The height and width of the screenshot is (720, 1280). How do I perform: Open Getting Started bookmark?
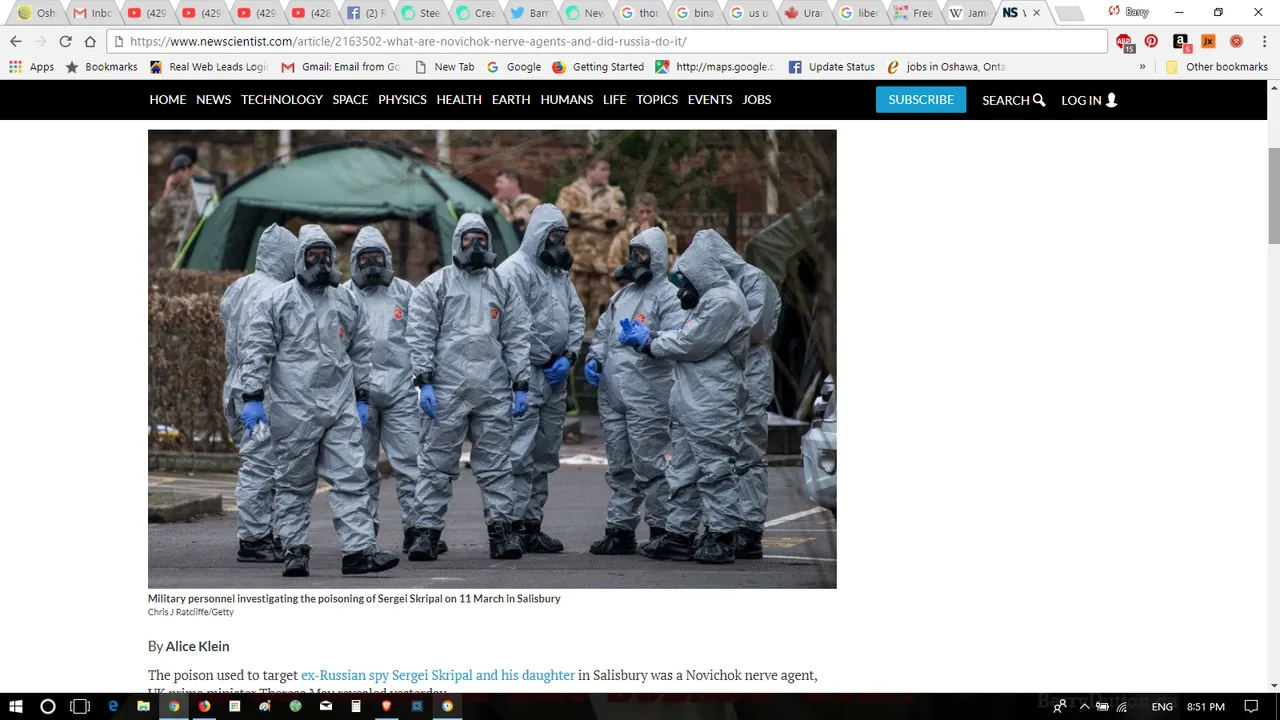point(598,67)
